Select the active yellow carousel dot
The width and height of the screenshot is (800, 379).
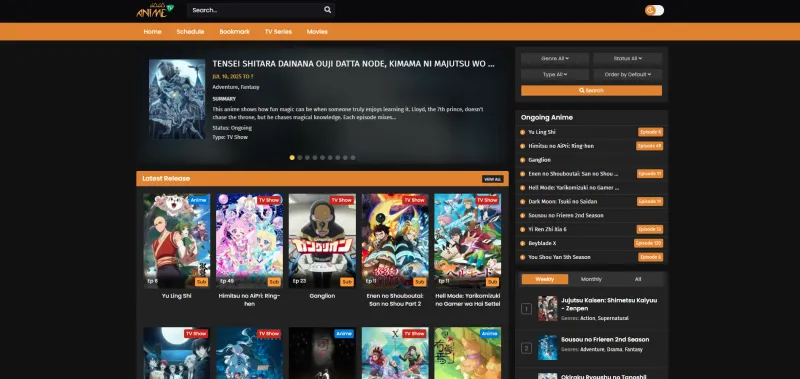[292, 158]
